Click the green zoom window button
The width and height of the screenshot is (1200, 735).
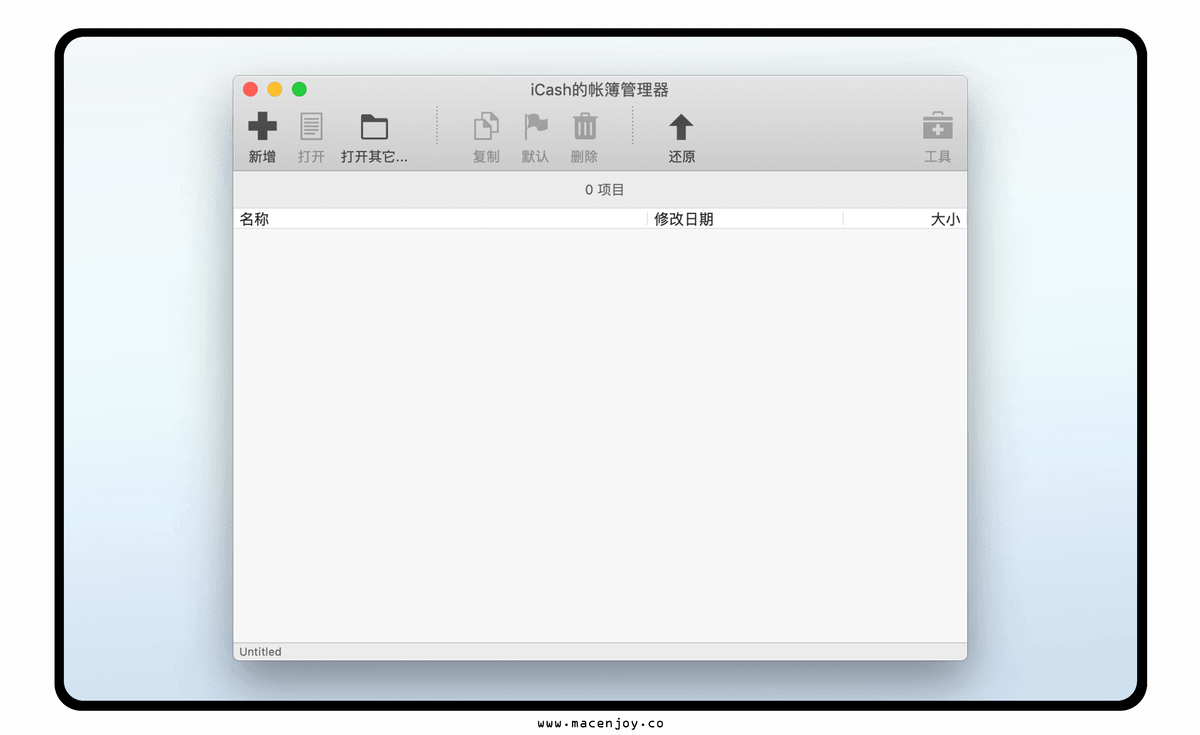[299, 89]
